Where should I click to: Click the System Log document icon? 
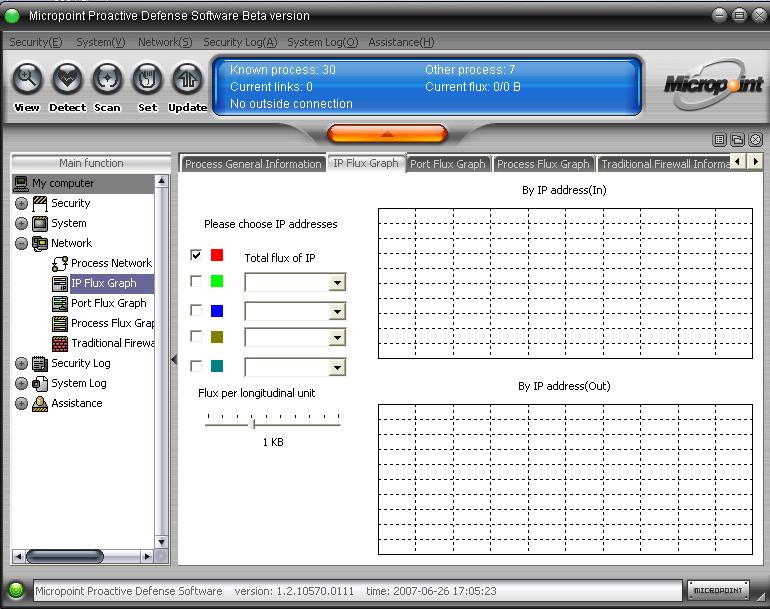pyautogui.click(x=40, y=384)
